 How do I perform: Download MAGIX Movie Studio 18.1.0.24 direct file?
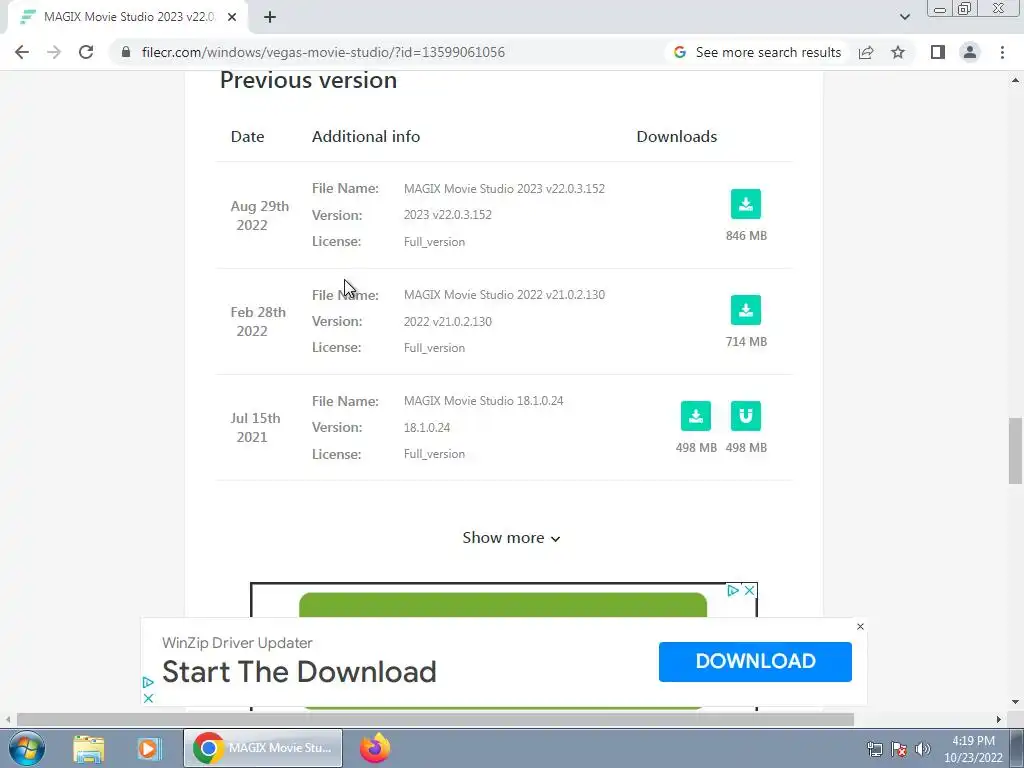click(x=696, y=416)
